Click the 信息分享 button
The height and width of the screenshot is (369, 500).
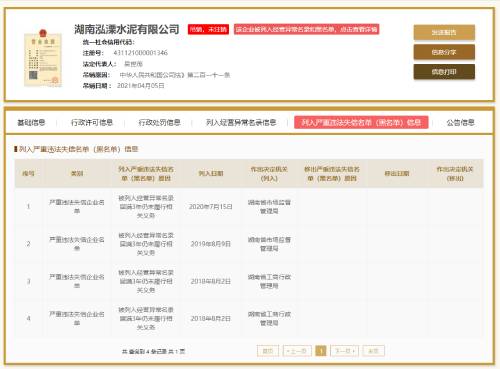pos(444,52)
